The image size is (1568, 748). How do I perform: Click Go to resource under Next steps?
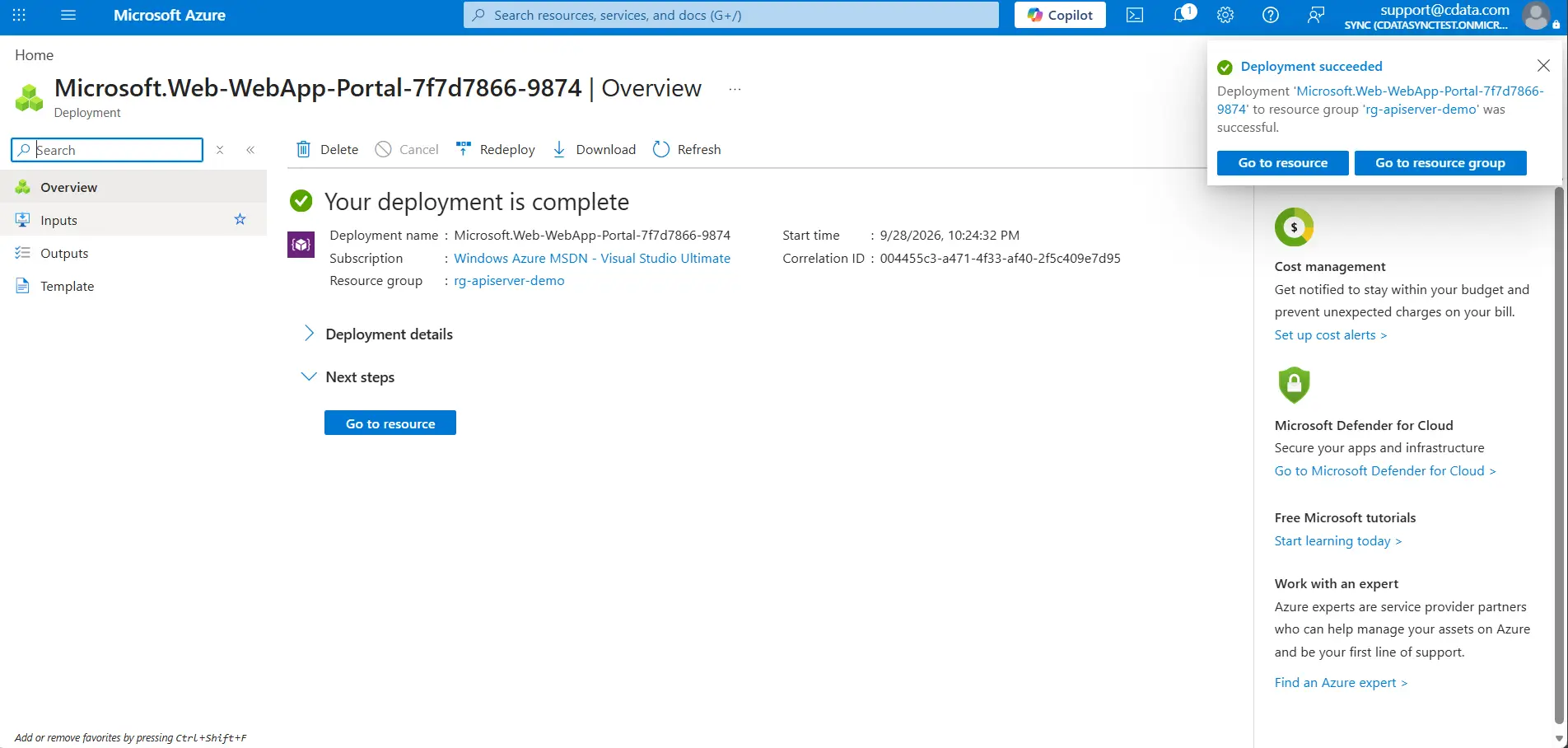390,423
